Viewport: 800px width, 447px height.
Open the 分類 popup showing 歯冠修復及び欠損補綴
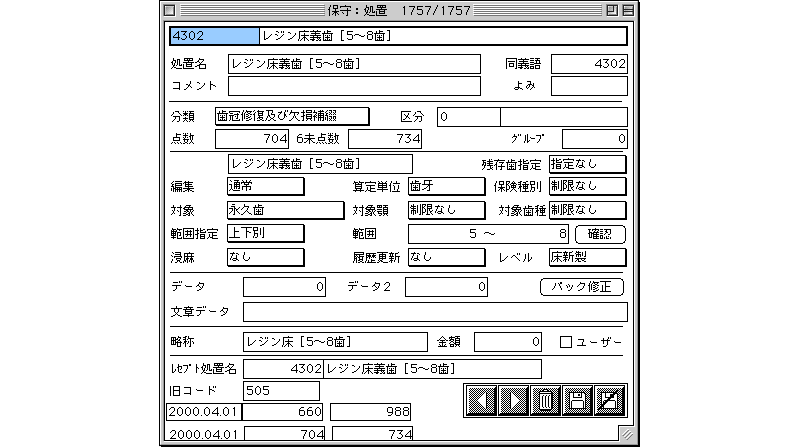298,116
